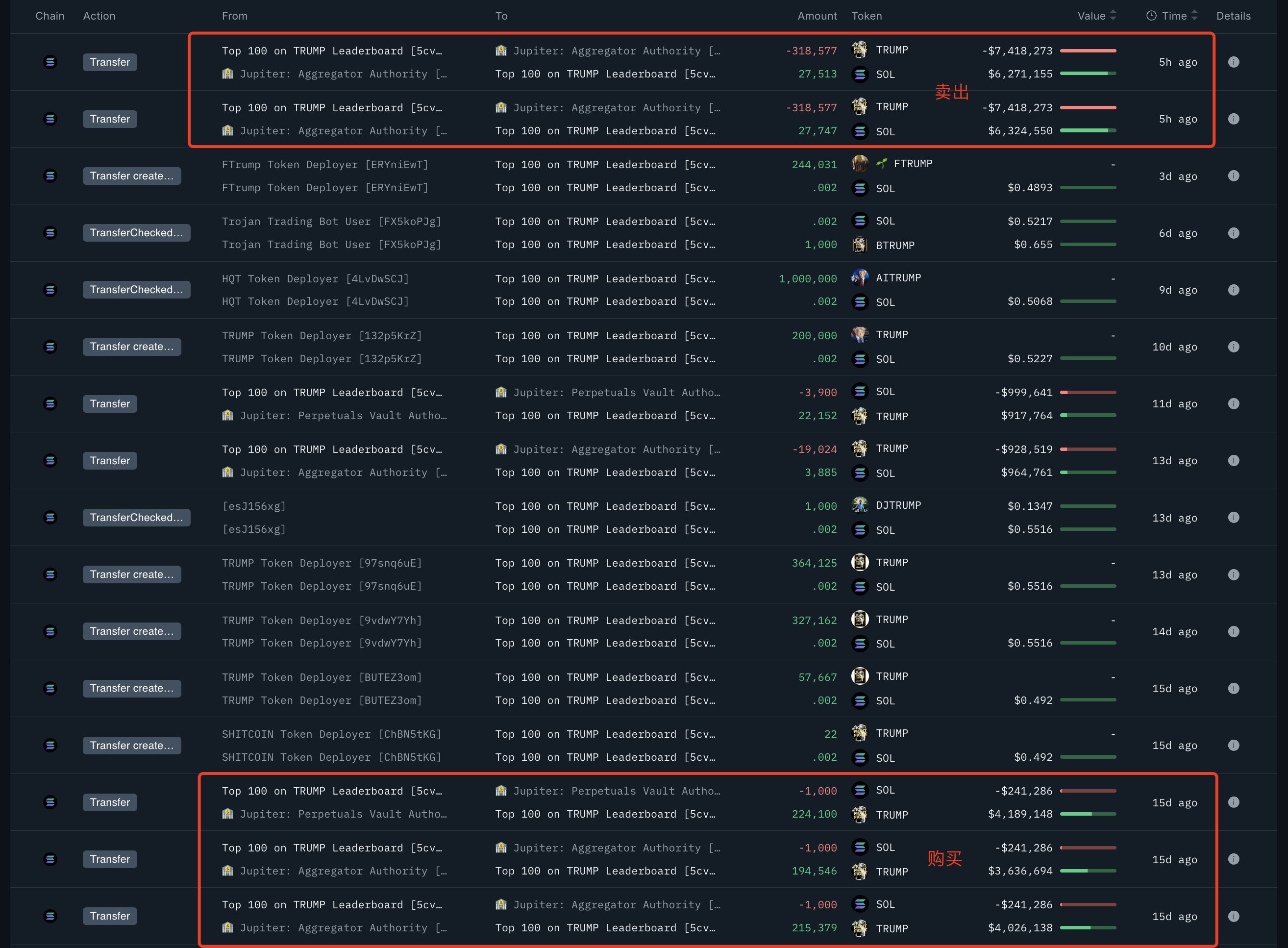
Task: Click the AITRUMP token icon
Action: click(x=860, y=278)
